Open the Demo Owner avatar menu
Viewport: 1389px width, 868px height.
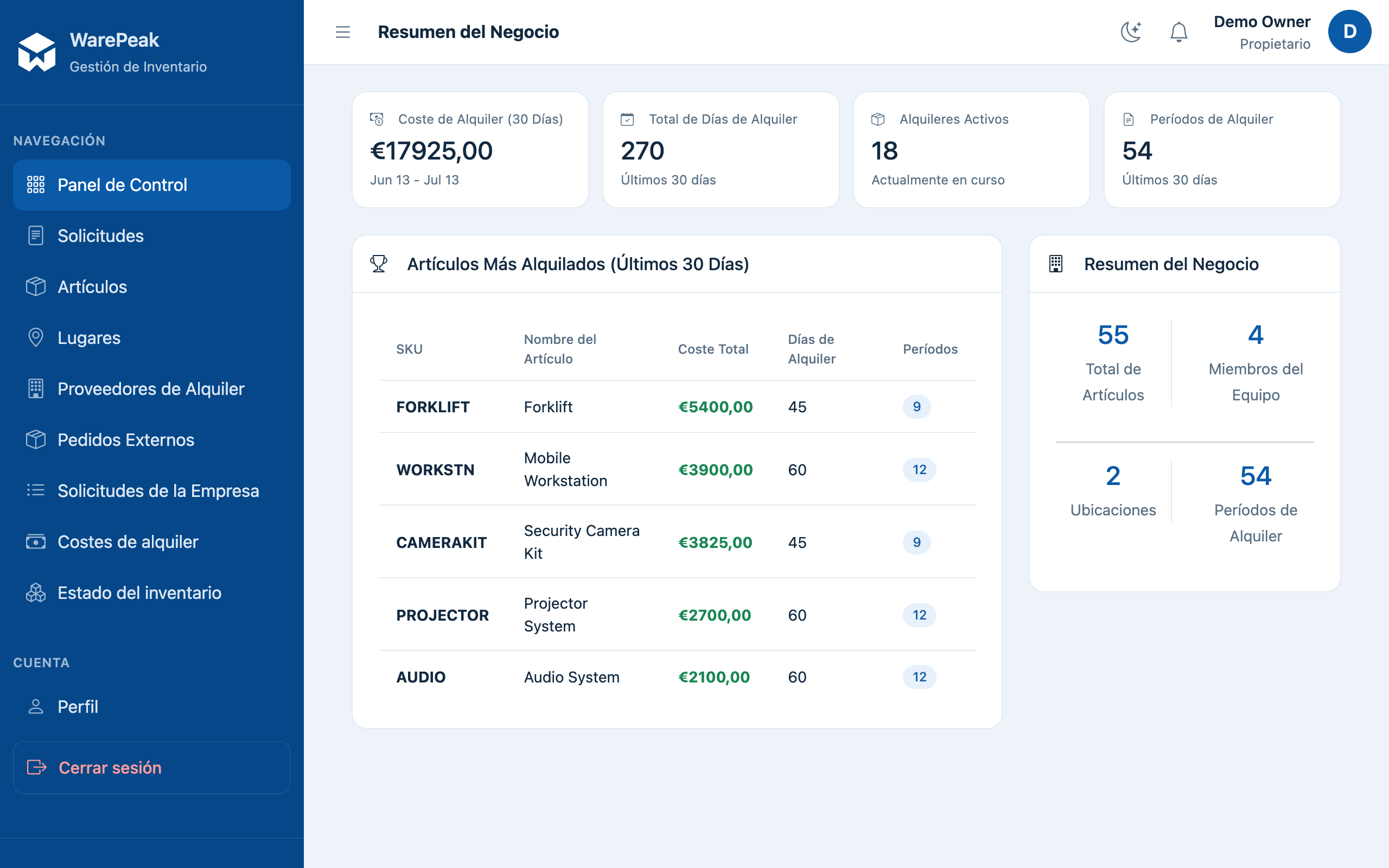(x=1349, y=32)
